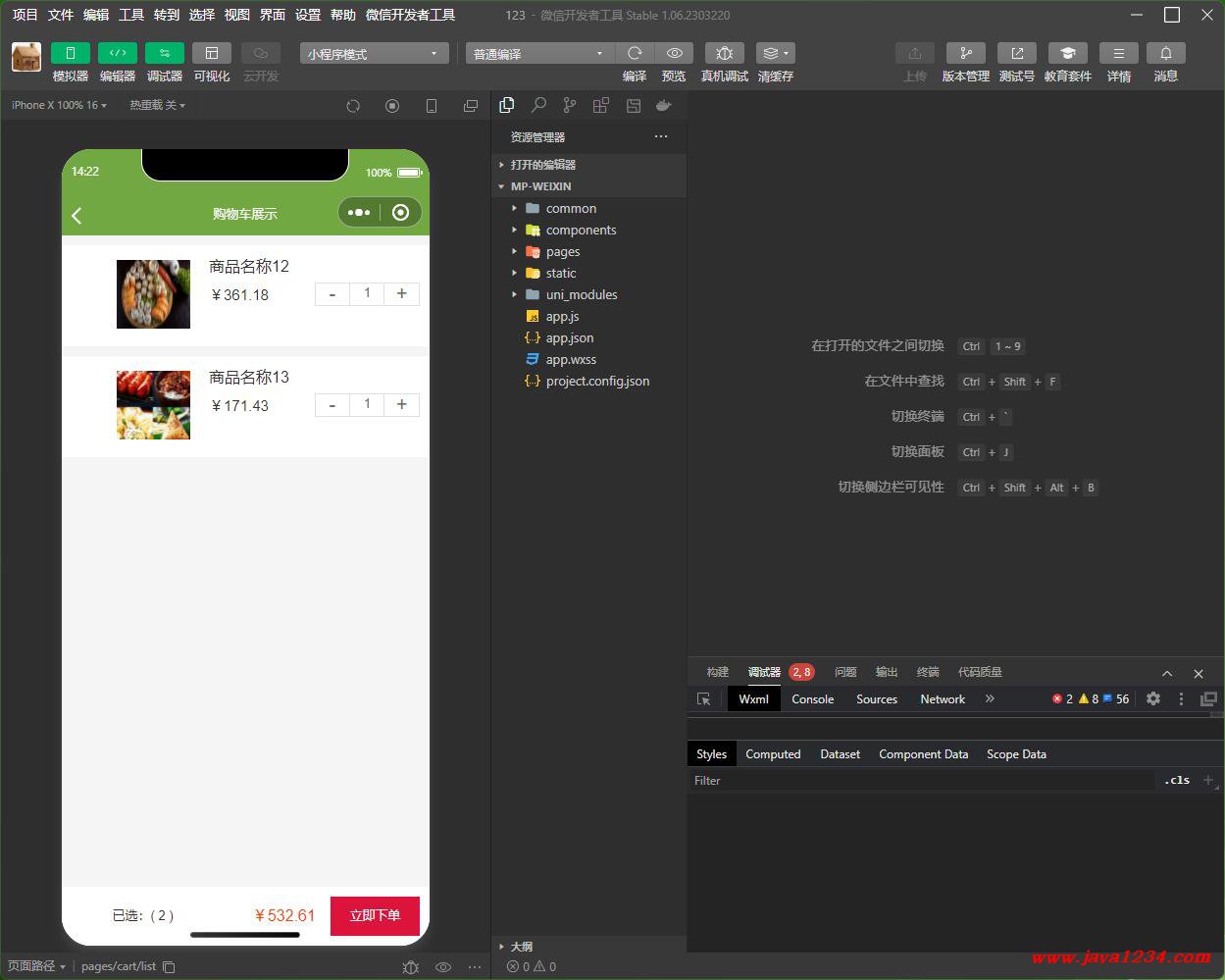
Task: Open 版本管理 version control icon
Action: (966, 53)
